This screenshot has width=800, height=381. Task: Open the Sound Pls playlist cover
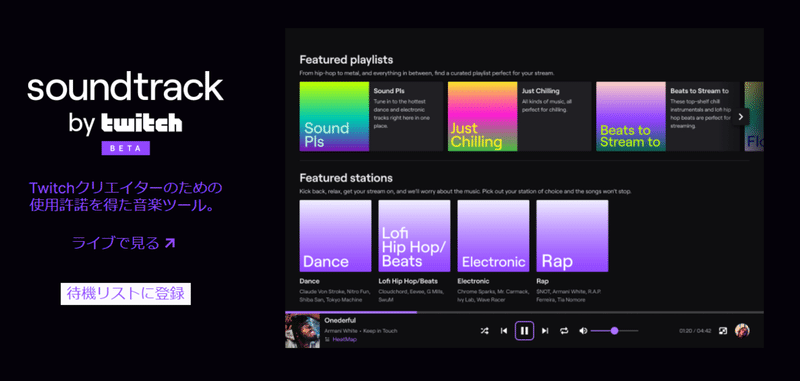[x=334, y=116]
